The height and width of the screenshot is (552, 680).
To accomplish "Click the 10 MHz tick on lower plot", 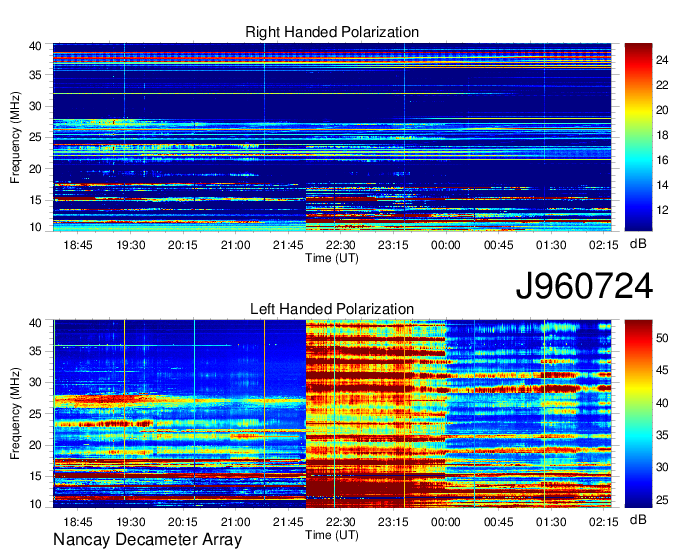I will (x=35, y=504).
